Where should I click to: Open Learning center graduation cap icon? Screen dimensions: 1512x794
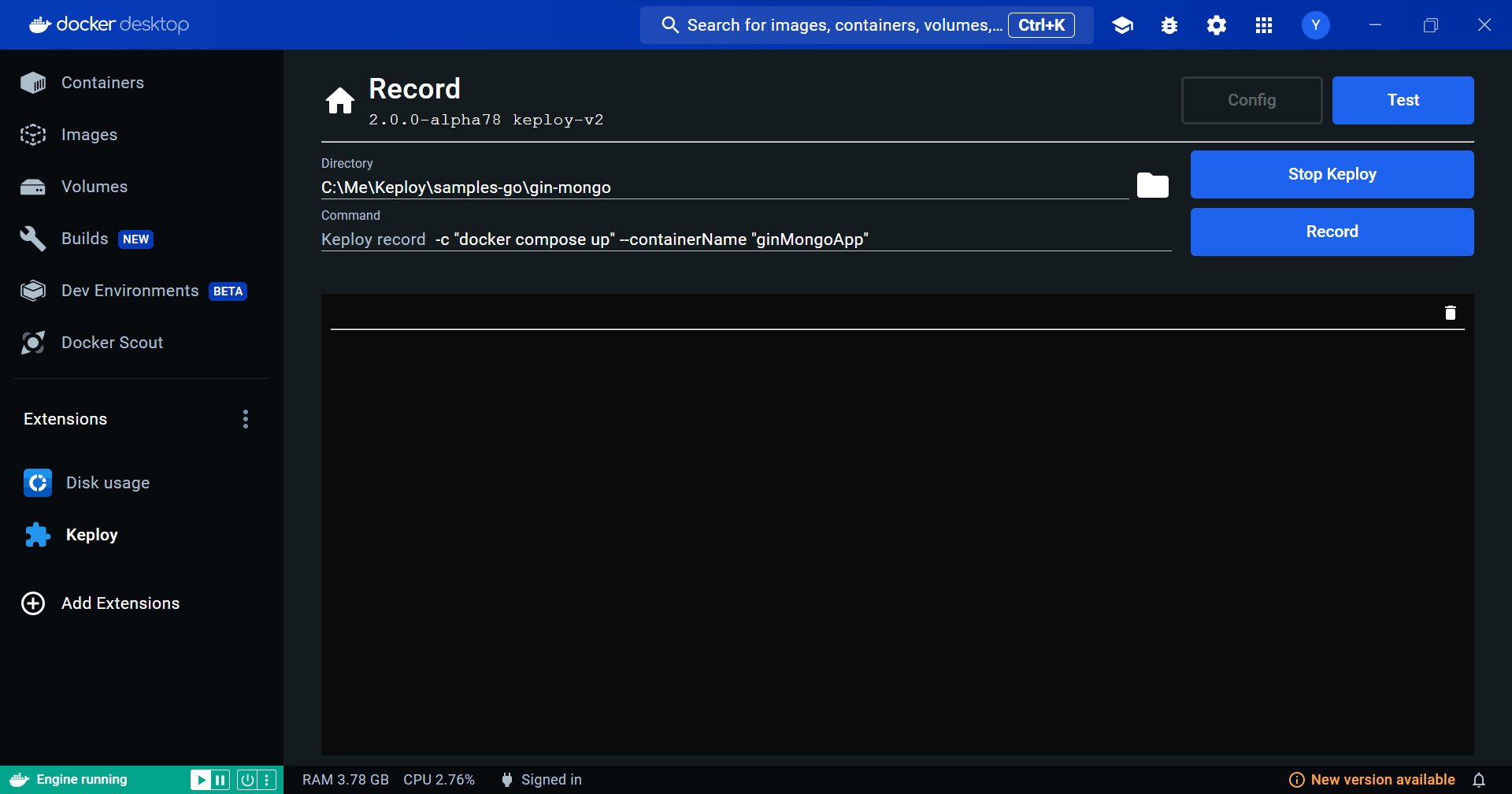[1122, 25]
